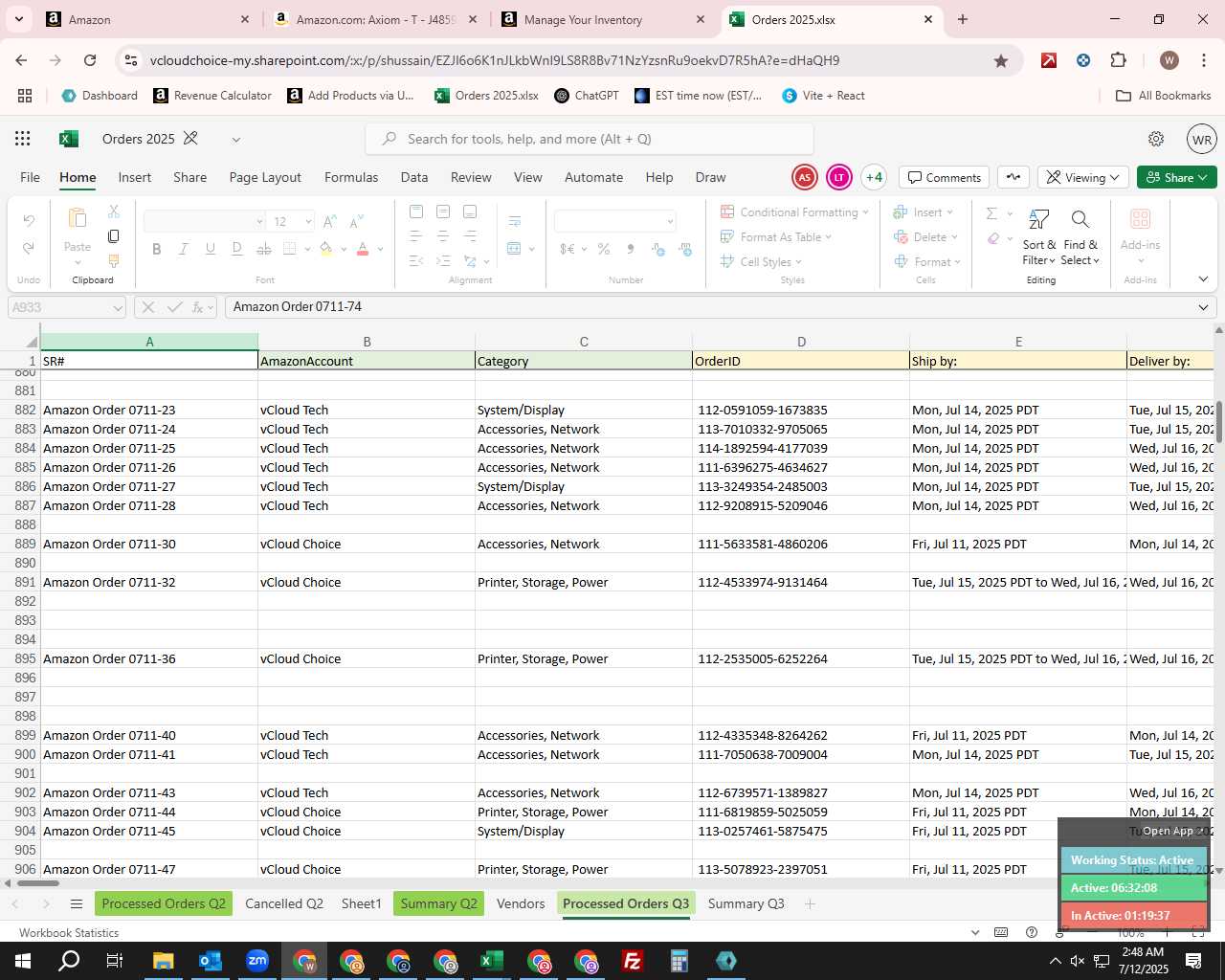Click the Clear eraser icon
Viewport: 1225px width, 980px height.
[993, 238]
